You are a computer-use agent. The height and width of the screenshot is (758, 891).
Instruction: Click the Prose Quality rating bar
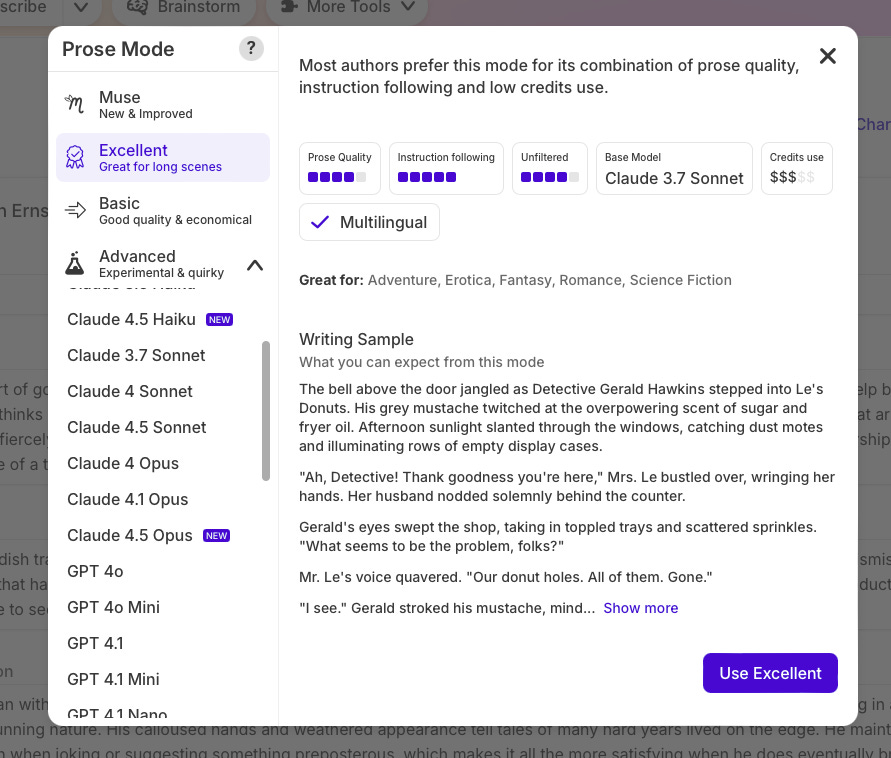337,177
